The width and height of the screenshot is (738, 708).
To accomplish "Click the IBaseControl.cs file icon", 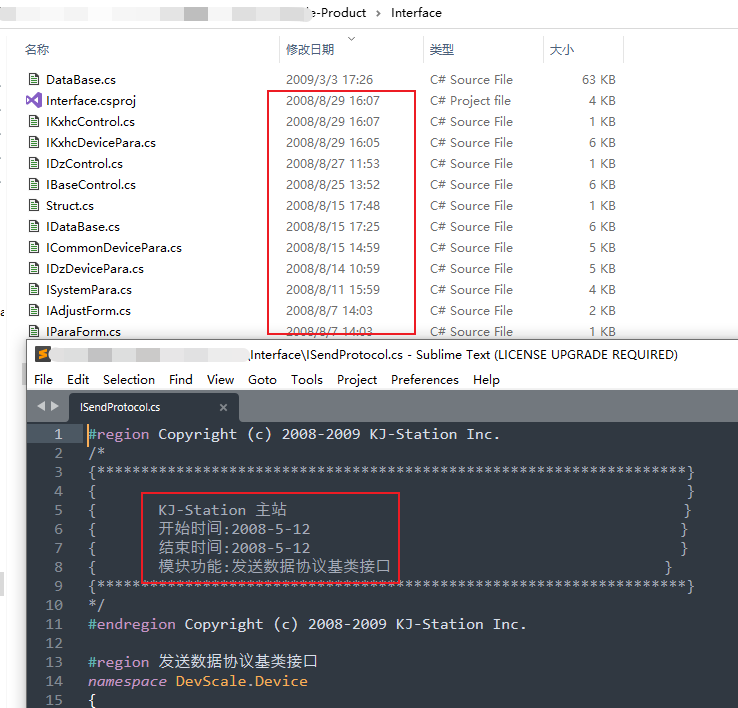I will click(x=34, y=184).
